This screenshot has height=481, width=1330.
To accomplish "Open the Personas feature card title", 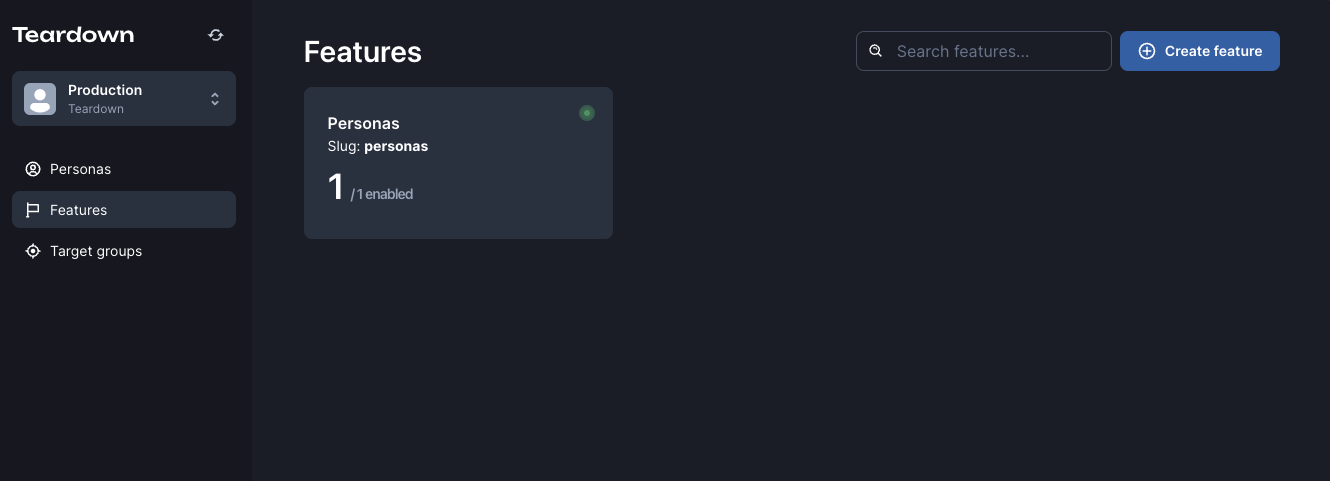I will pyautogui.click(x=364, y=124).
